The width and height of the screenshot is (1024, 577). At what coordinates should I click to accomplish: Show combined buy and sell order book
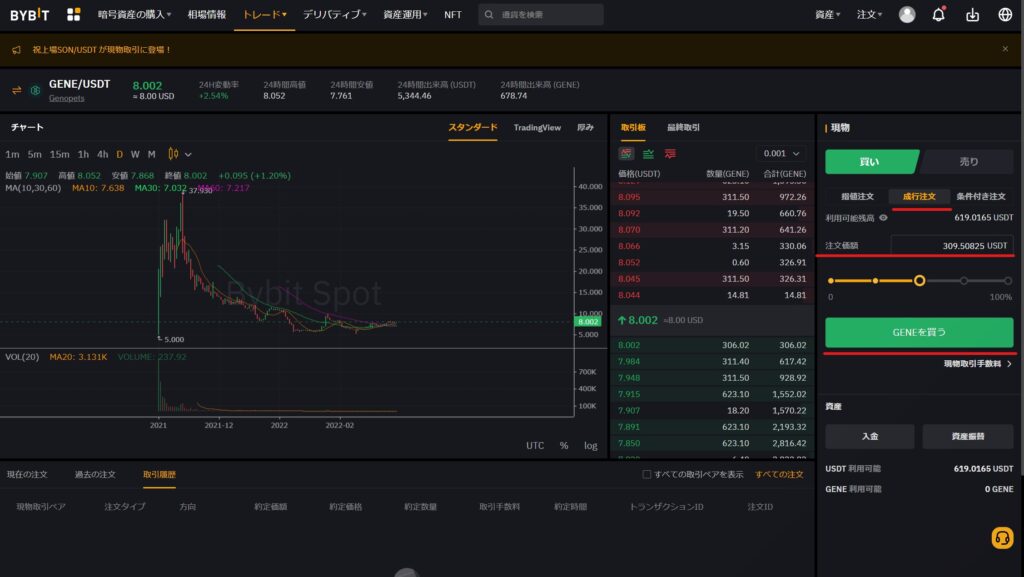626,154
